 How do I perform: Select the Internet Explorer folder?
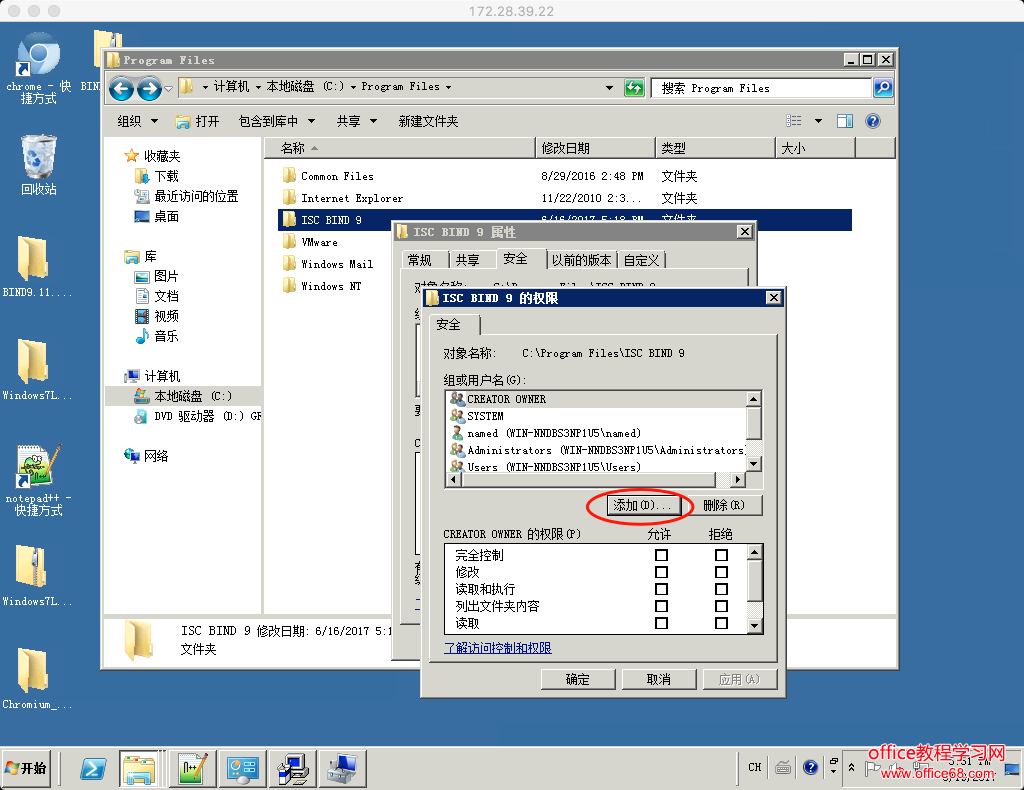click(x=351, y=198)
